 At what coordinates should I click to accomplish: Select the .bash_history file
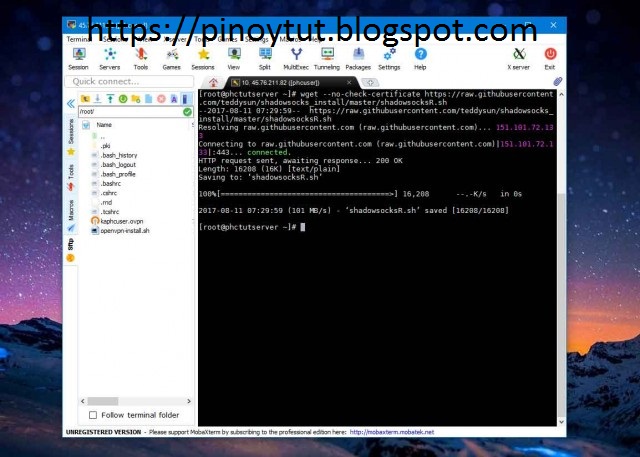pyautogui.click(x=119, y=155)
